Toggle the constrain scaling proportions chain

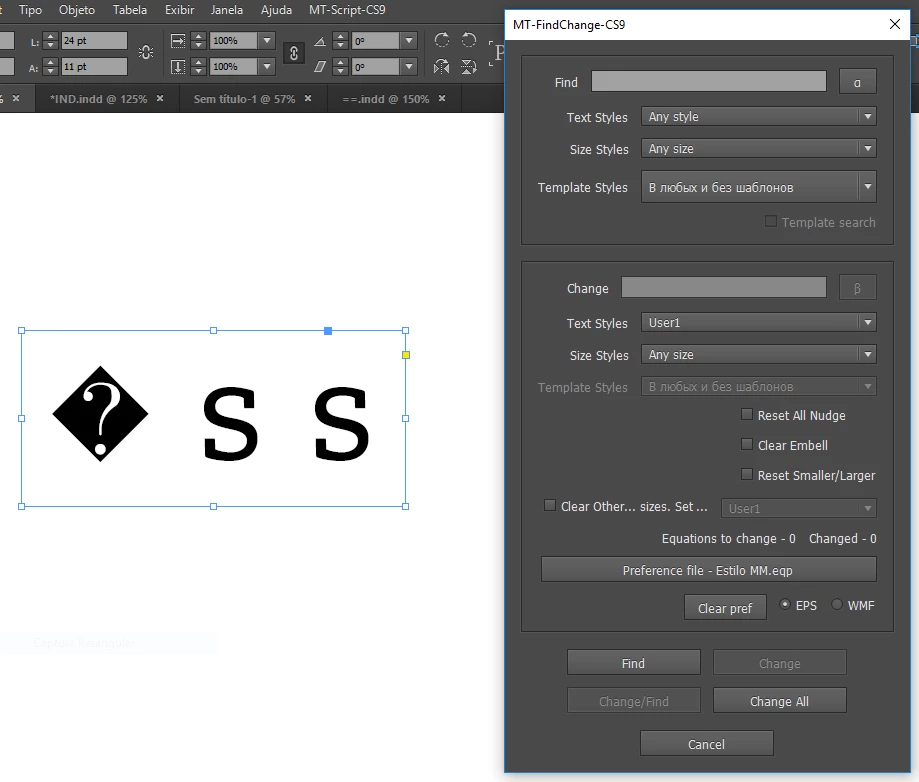294,53
